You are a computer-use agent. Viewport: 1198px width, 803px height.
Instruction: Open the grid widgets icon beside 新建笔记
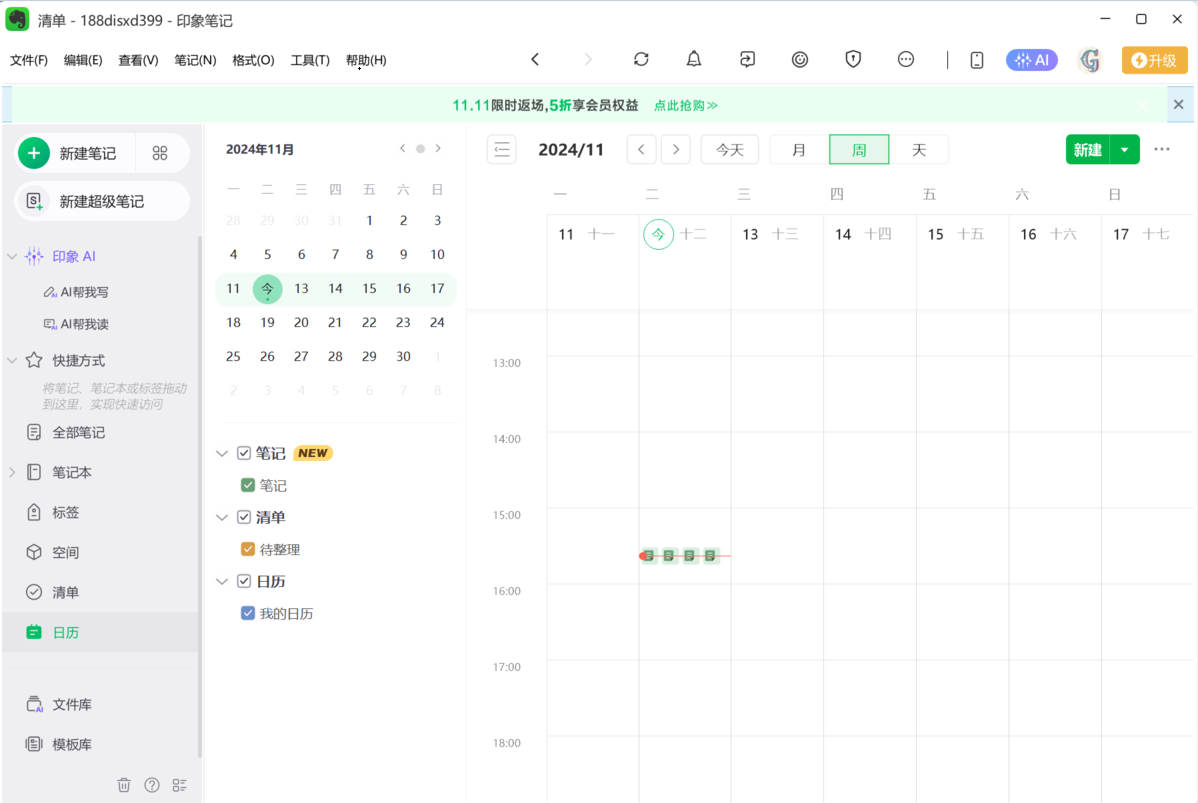pos(160,153)
